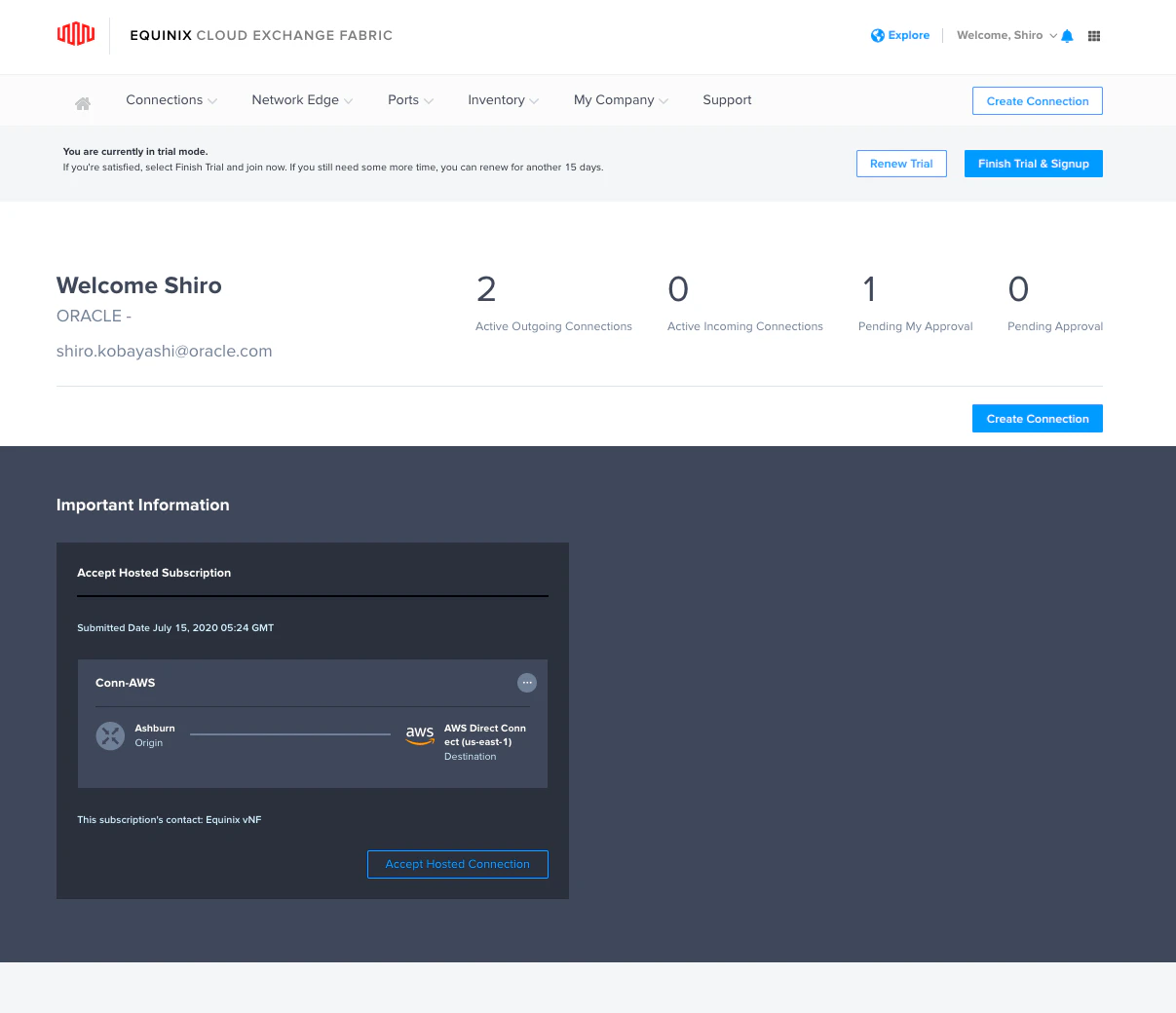
Task: Click the Accept Hosted Subscription heading
Action: pyautogui.click(x=154, y=573)
